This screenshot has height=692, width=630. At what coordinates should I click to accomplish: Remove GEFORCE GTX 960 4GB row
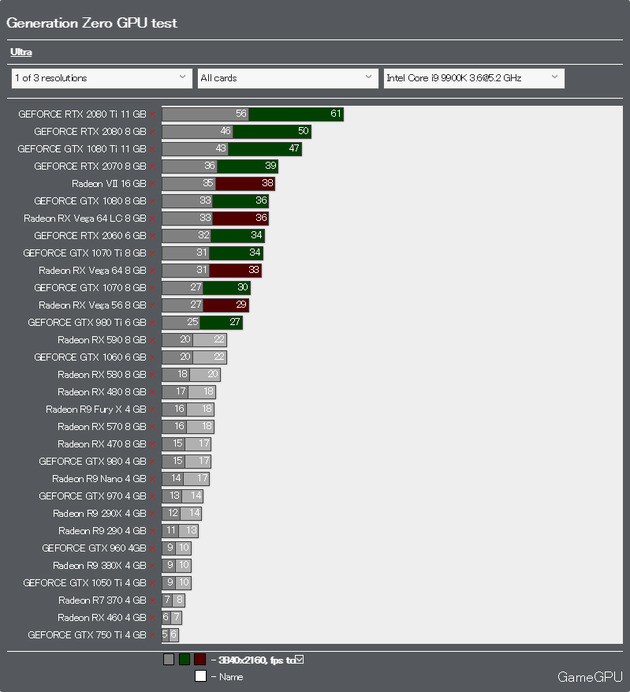[x=152, y=548]
